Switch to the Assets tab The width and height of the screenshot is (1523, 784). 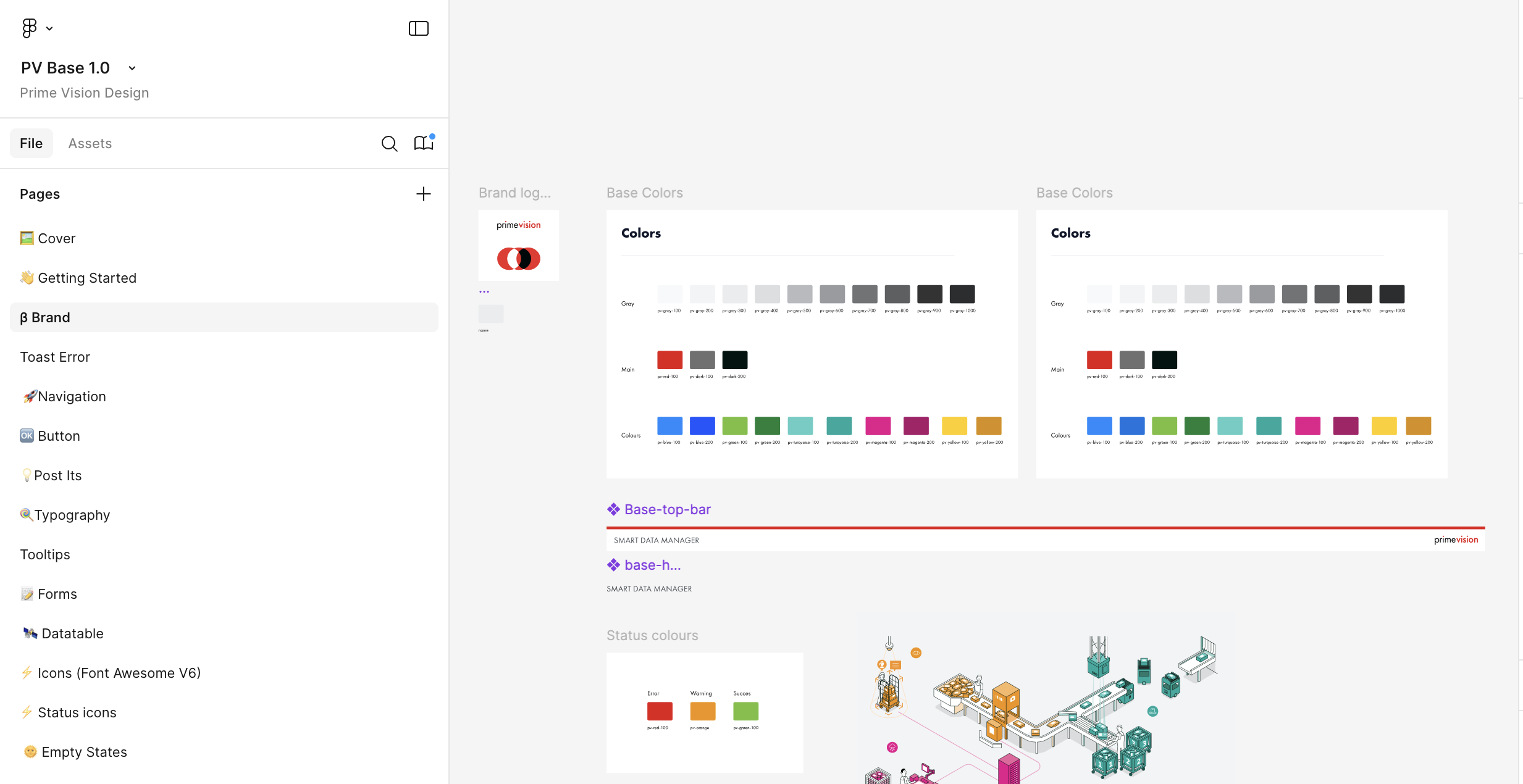pyautogui.click(x=90, y=143)
